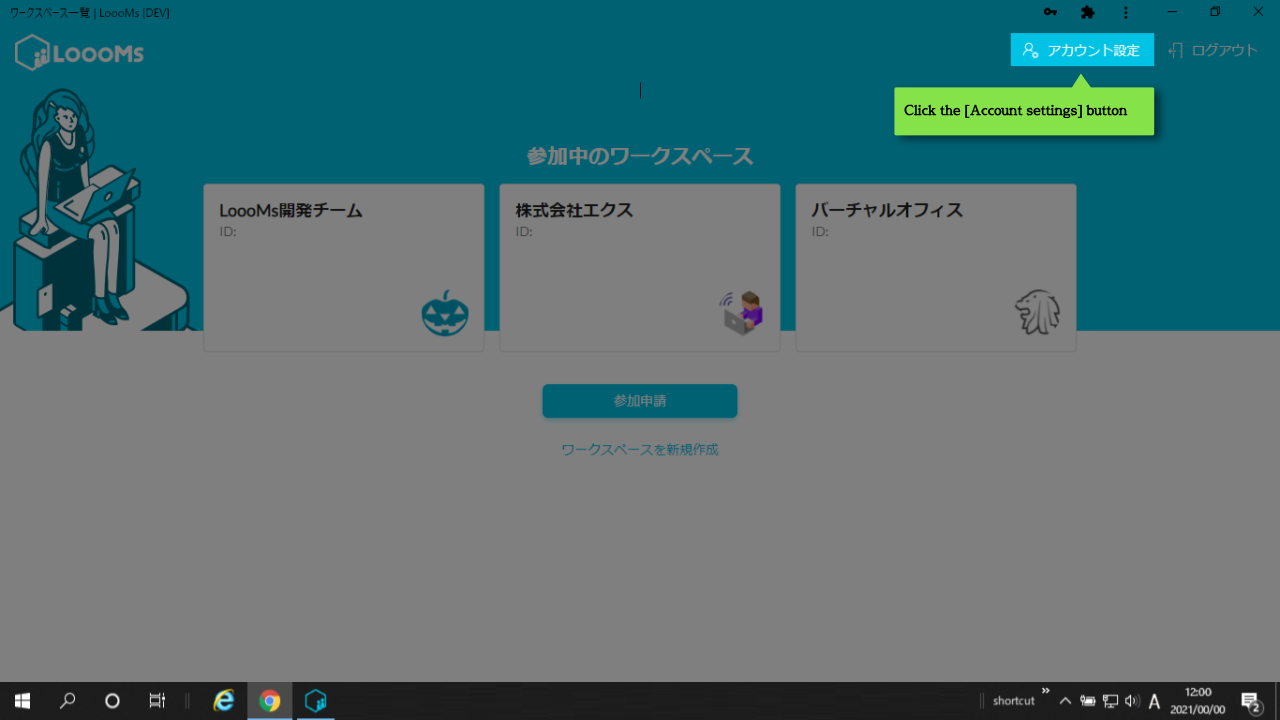Click the pumpkin icon on LoooMs開発チーム card

[x=444, y=314]
